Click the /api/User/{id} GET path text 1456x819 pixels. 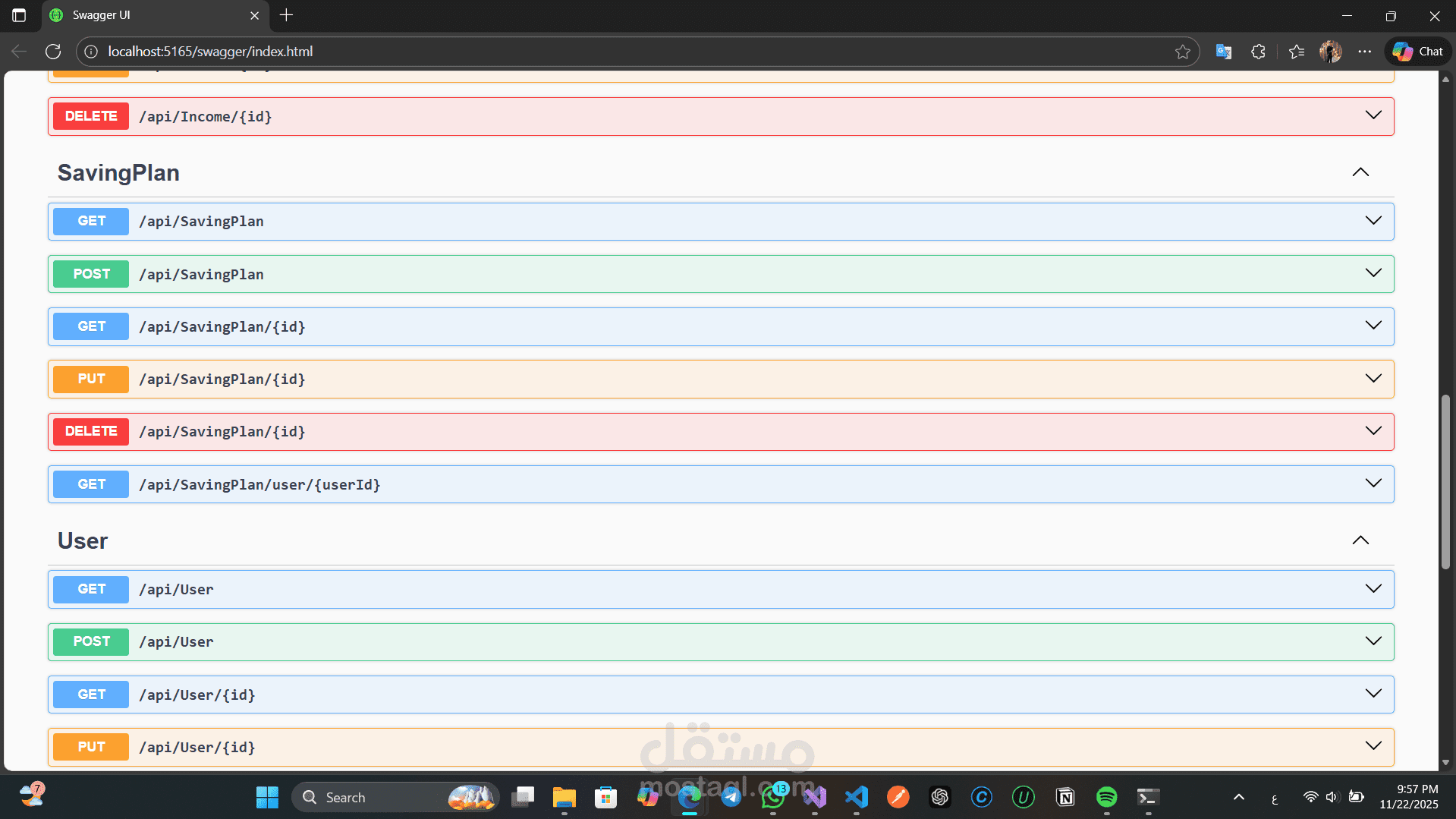(x=197, y=695)
